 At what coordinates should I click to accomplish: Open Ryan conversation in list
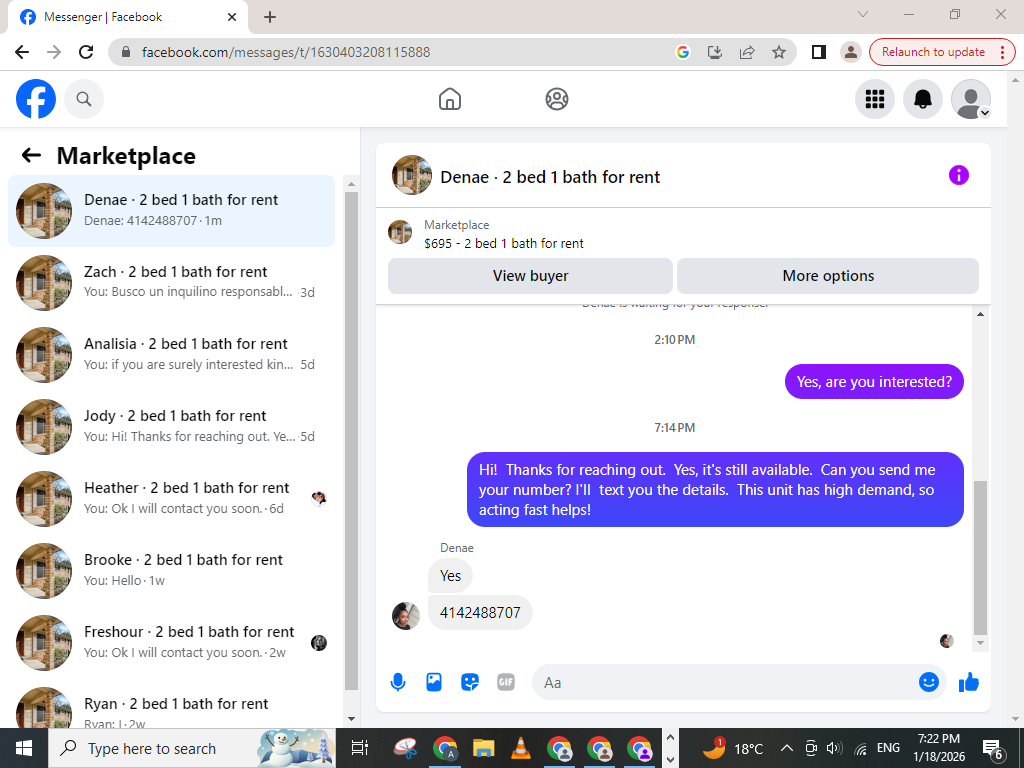pyautogui.click(x=171, y=708)
